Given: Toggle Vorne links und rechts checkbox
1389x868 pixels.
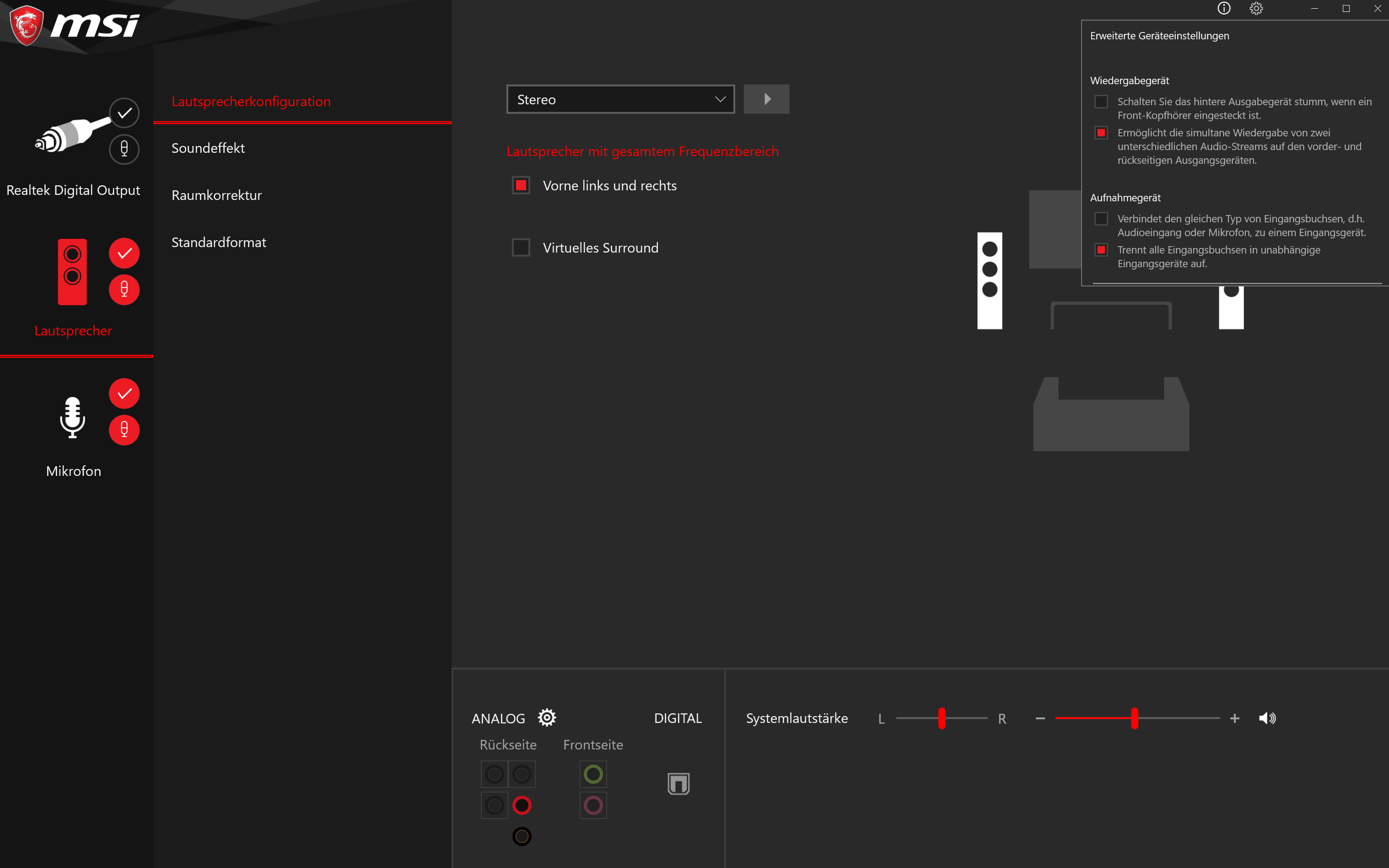Looking at the screenshot, I should 521,185.
